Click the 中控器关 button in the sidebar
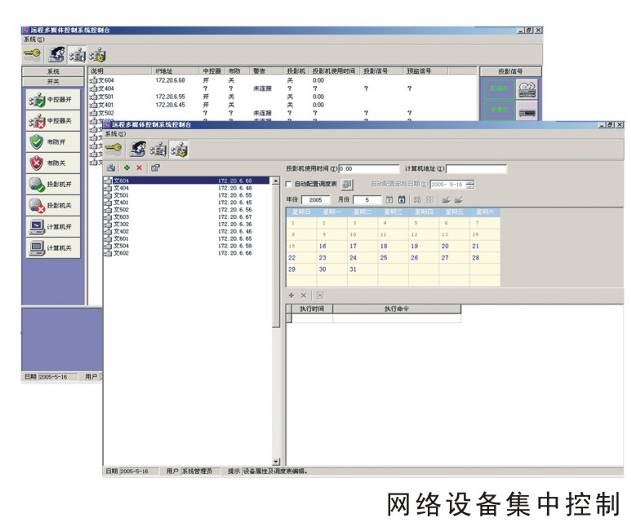Screen dimensions: 631x520 (53, 120)
